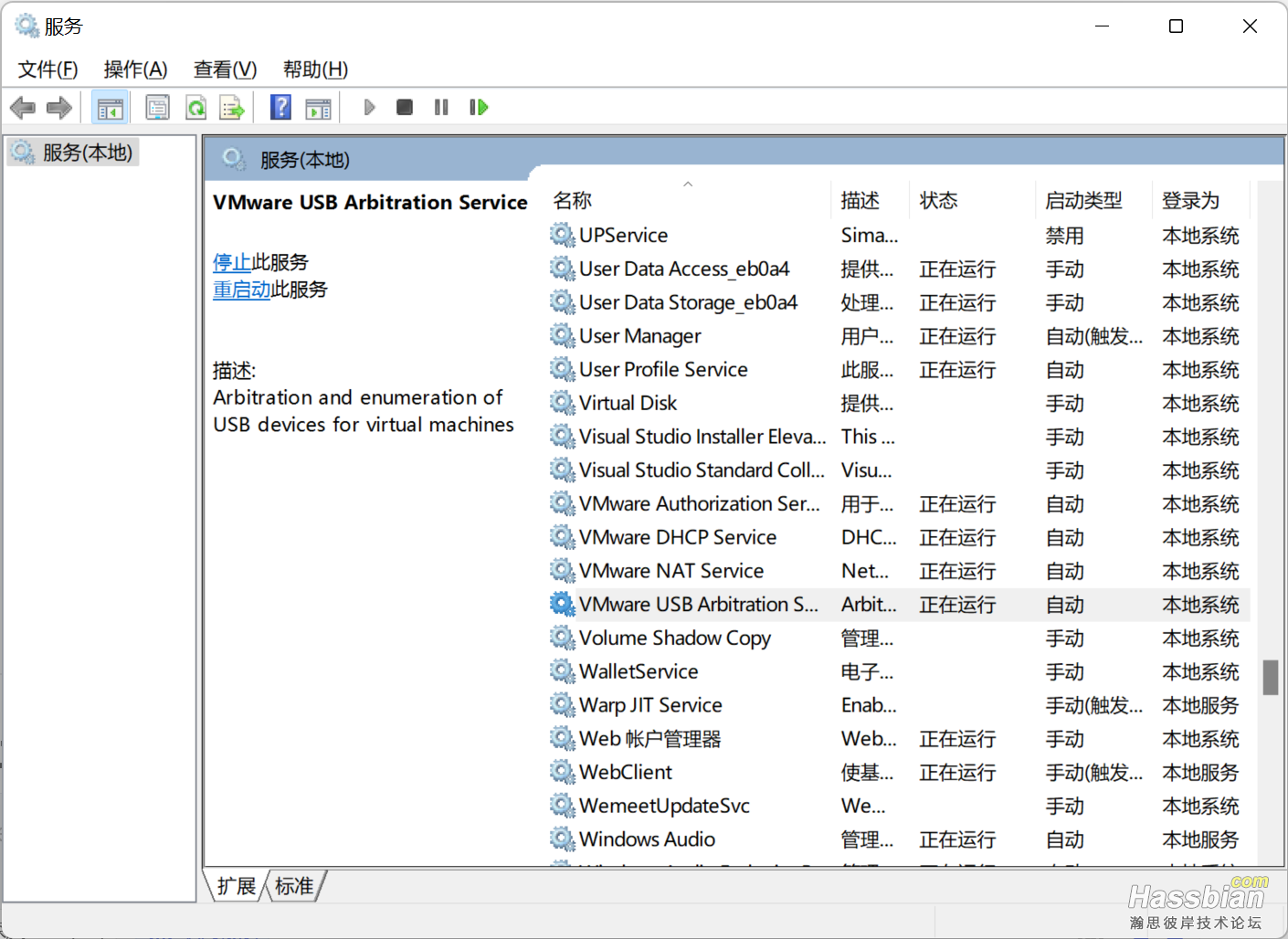This screenshot has height=939, width=1288.
Task: Click the gear icon beside UPService
Action: coord(562,235)
